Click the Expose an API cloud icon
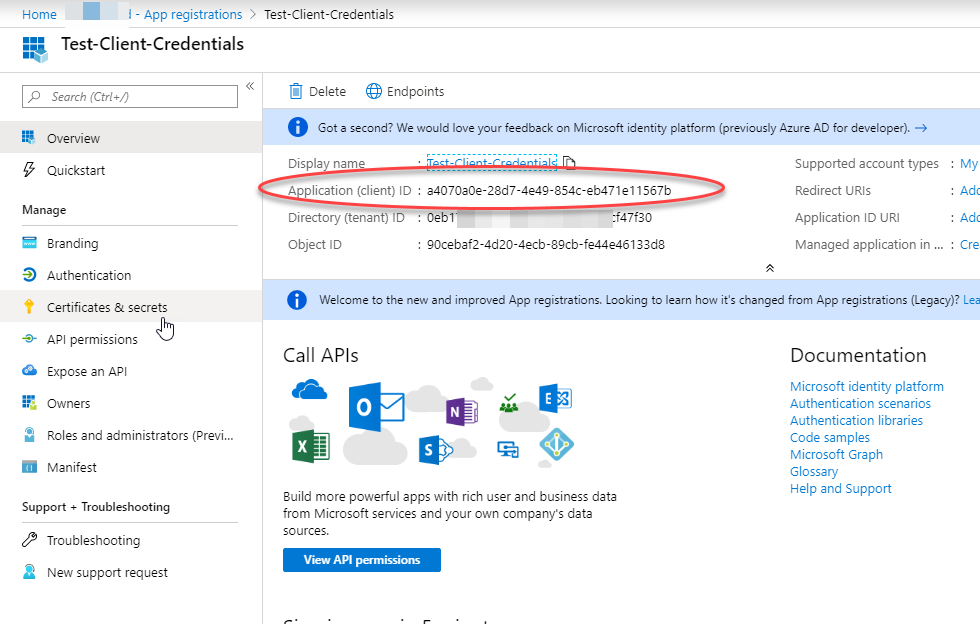The width and height of the screenshot is (980, 624). [29, 370]
